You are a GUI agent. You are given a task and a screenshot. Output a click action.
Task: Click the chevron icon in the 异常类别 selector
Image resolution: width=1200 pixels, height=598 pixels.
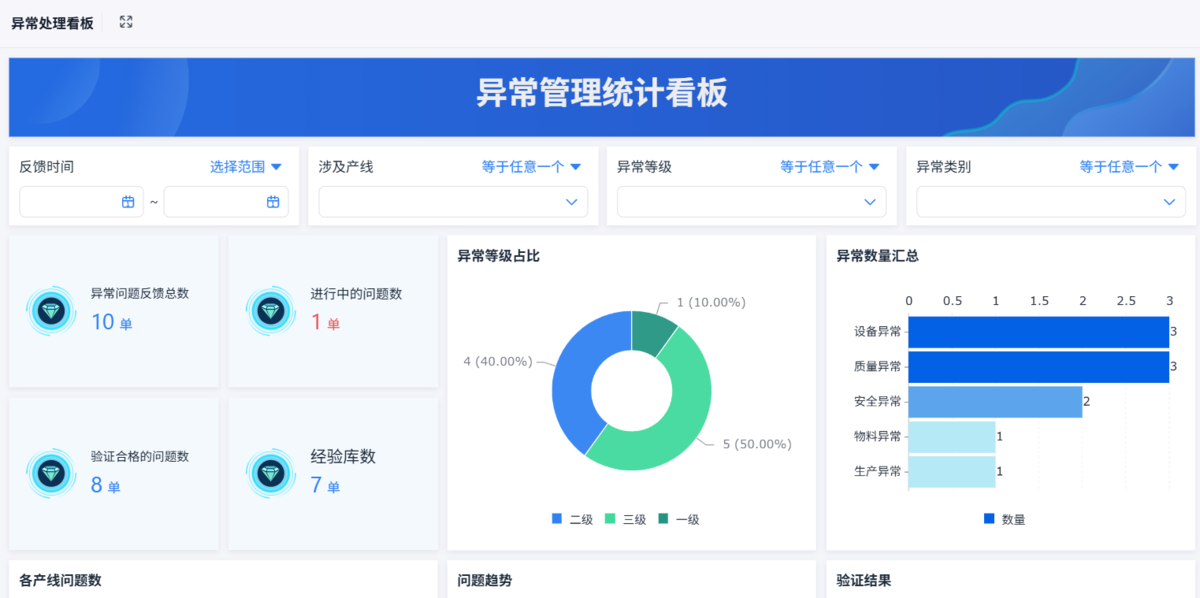[1169, 202]
